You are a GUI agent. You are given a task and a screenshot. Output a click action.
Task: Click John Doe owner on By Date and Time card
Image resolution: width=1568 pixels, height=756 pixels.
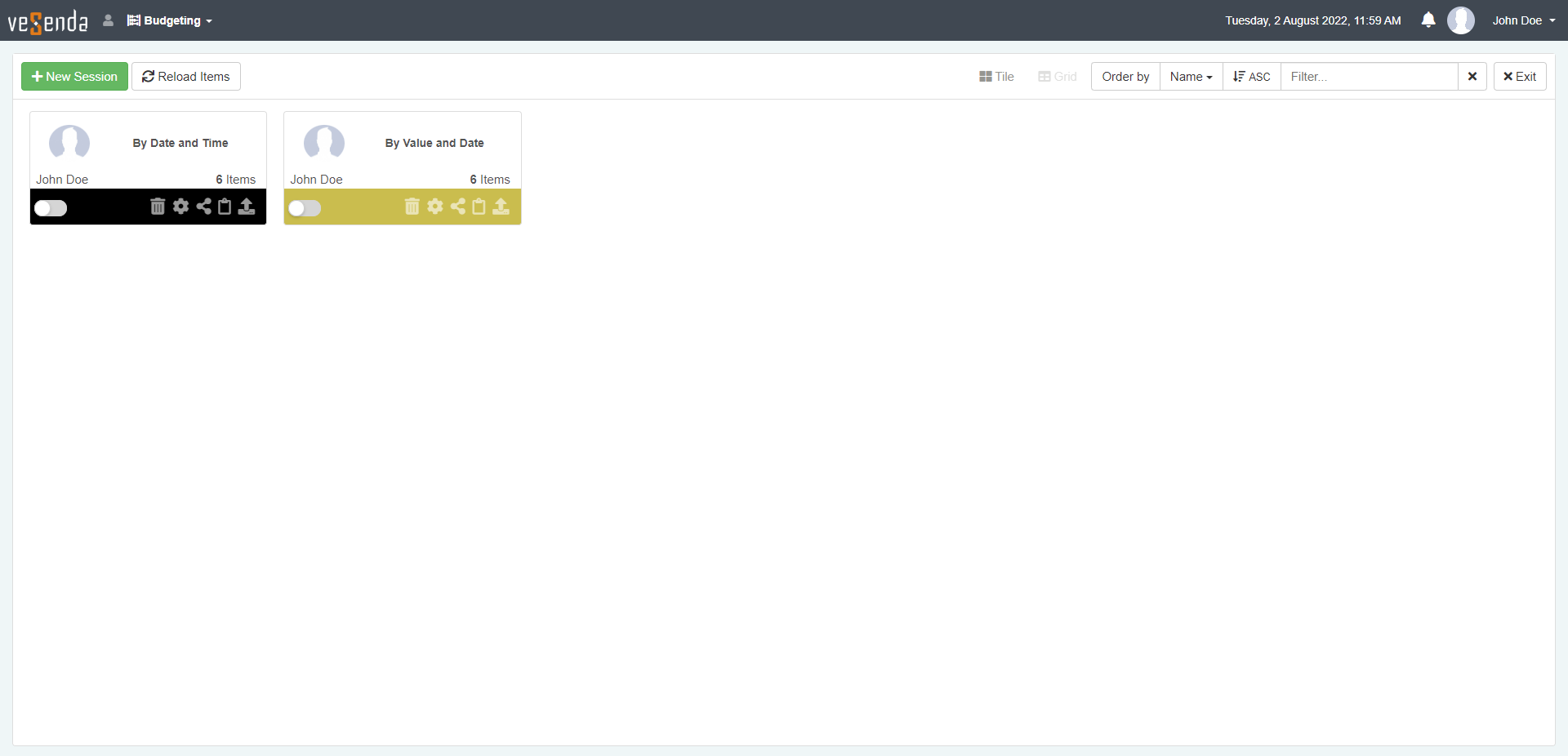[62, 180]
